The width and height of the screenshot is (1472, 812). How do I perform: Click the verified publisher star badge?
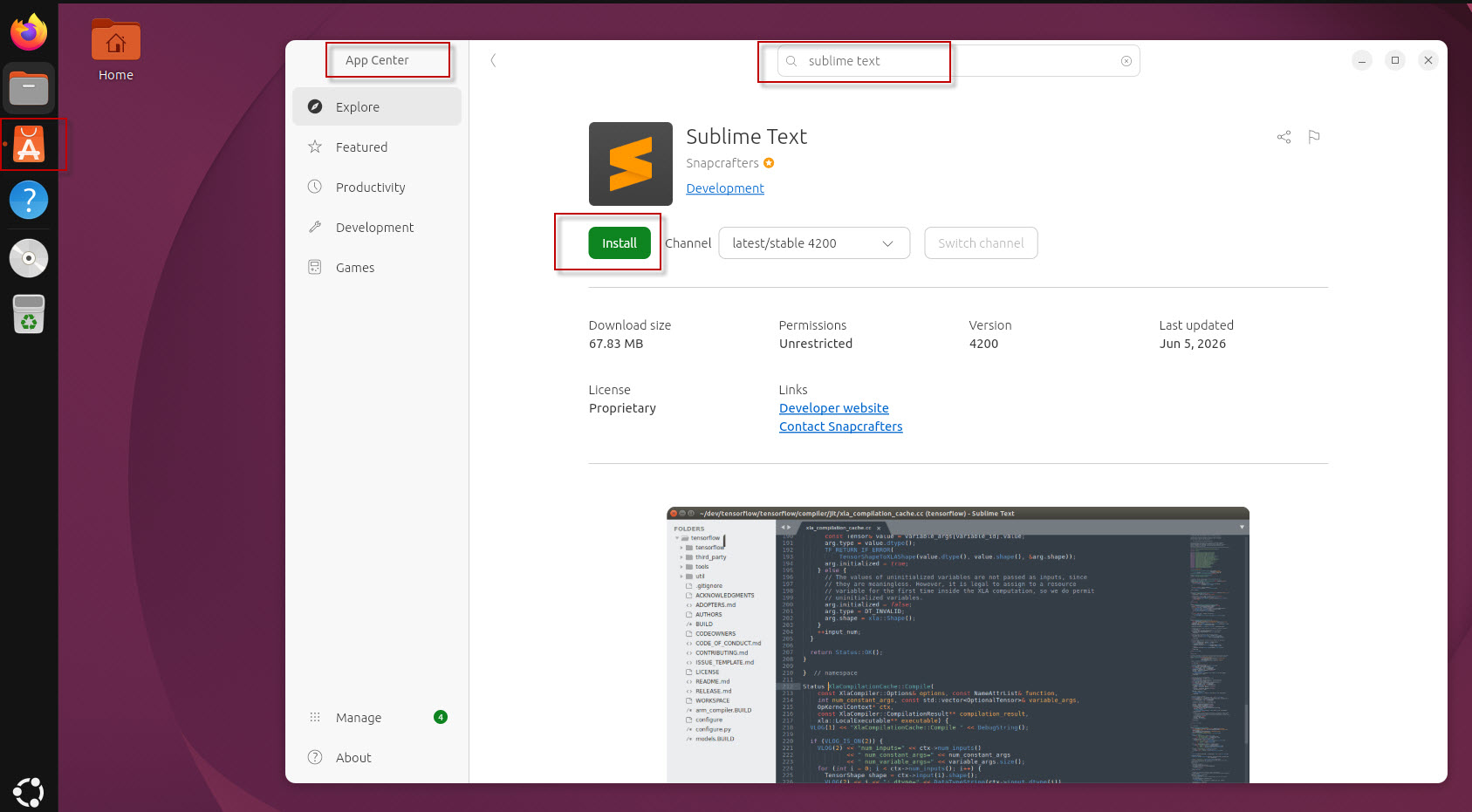(x=769, y=163)
